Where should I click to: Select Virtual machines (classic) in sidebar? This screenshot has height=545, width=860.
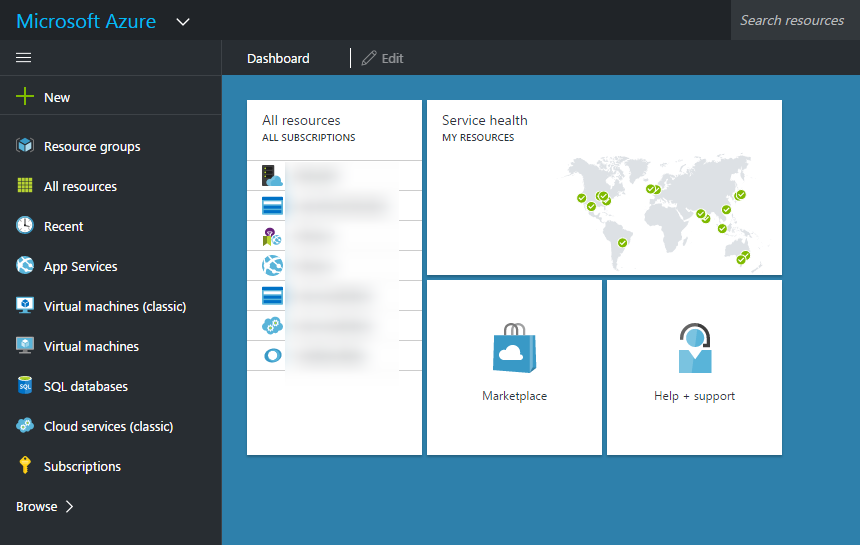click(x=114, y=306)
